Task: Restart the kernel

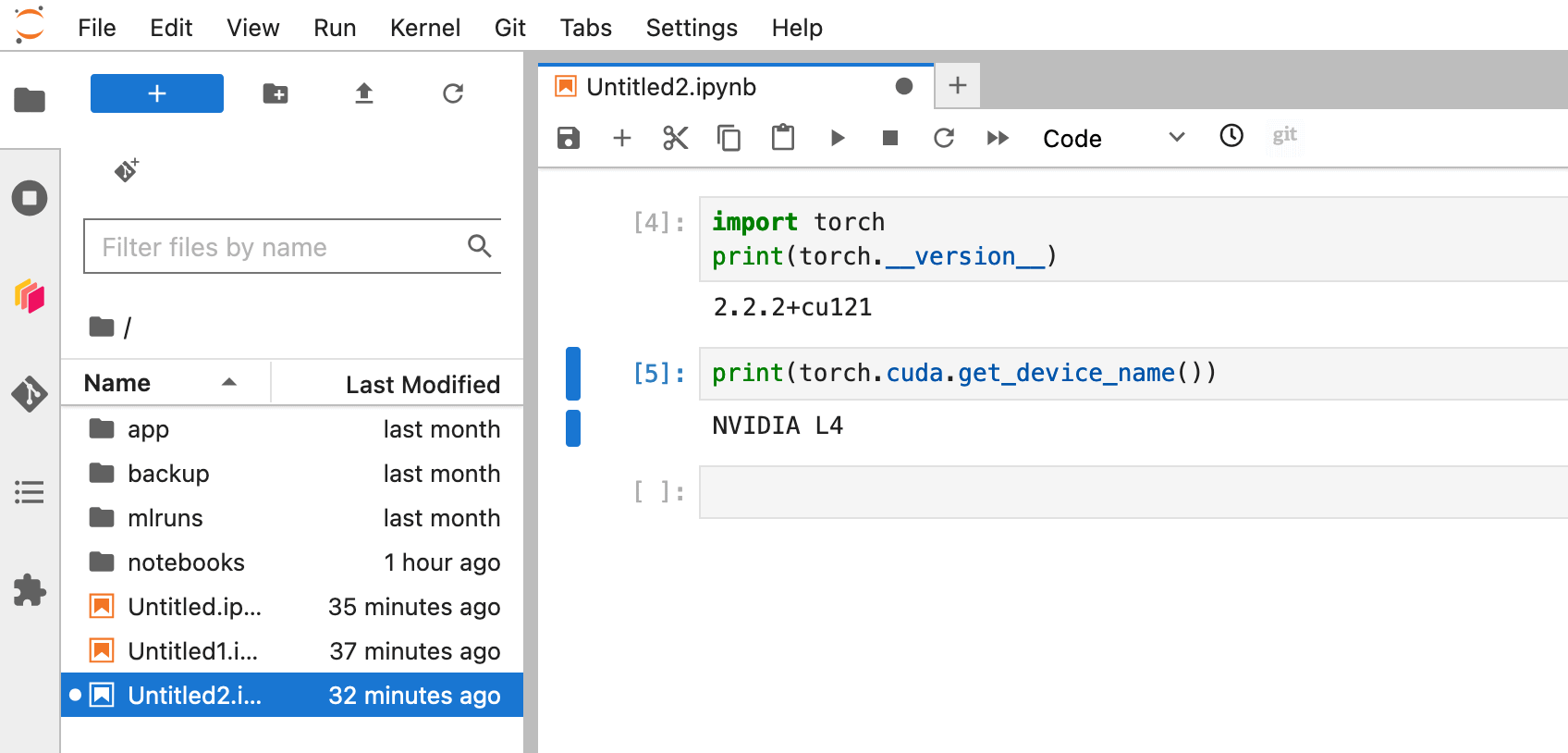Action: pos(944,138)
